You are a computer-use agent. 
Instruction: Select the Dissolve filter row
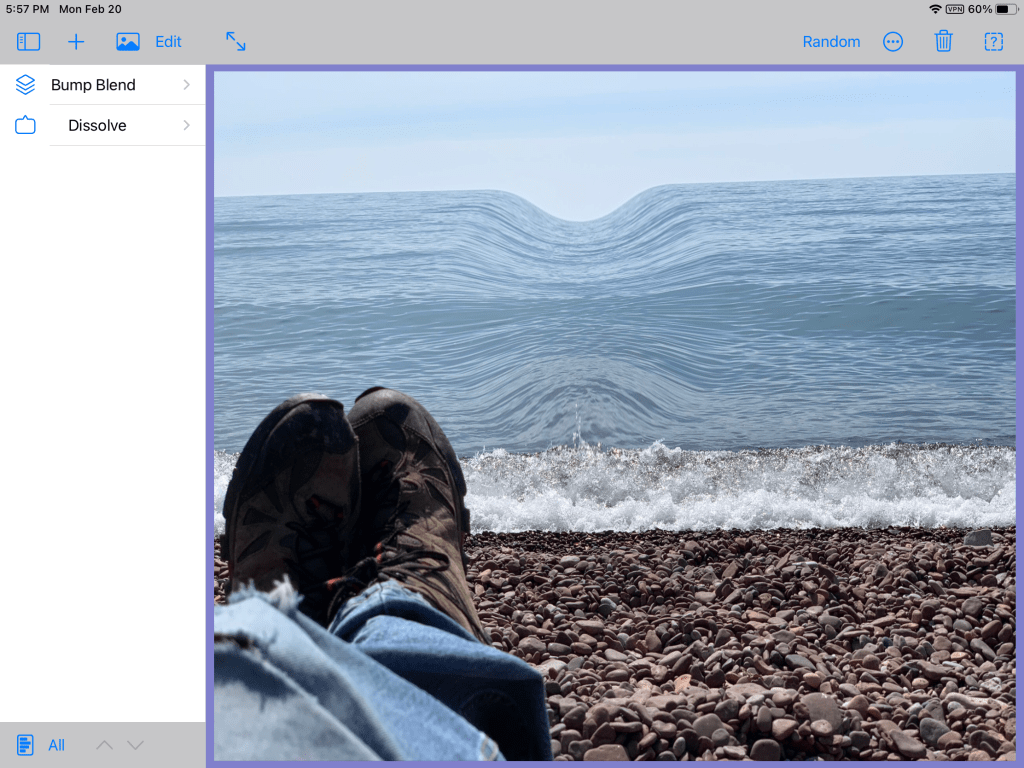tap(110, 126)
